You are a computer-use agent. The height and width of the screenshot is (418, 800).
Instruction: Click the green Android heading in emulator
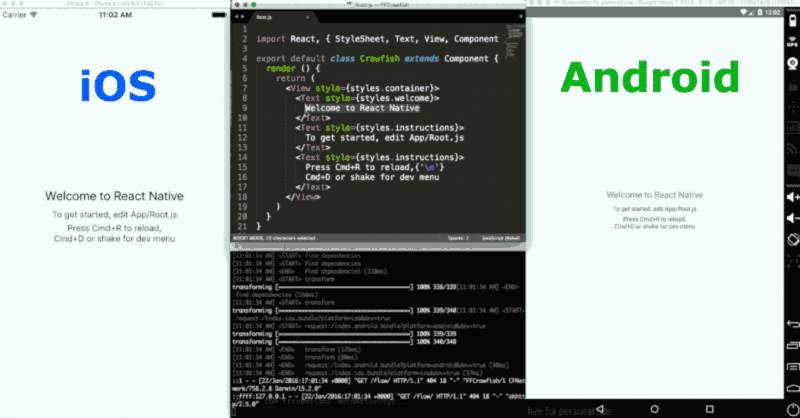pyautogui.click(x=650, y=77)
